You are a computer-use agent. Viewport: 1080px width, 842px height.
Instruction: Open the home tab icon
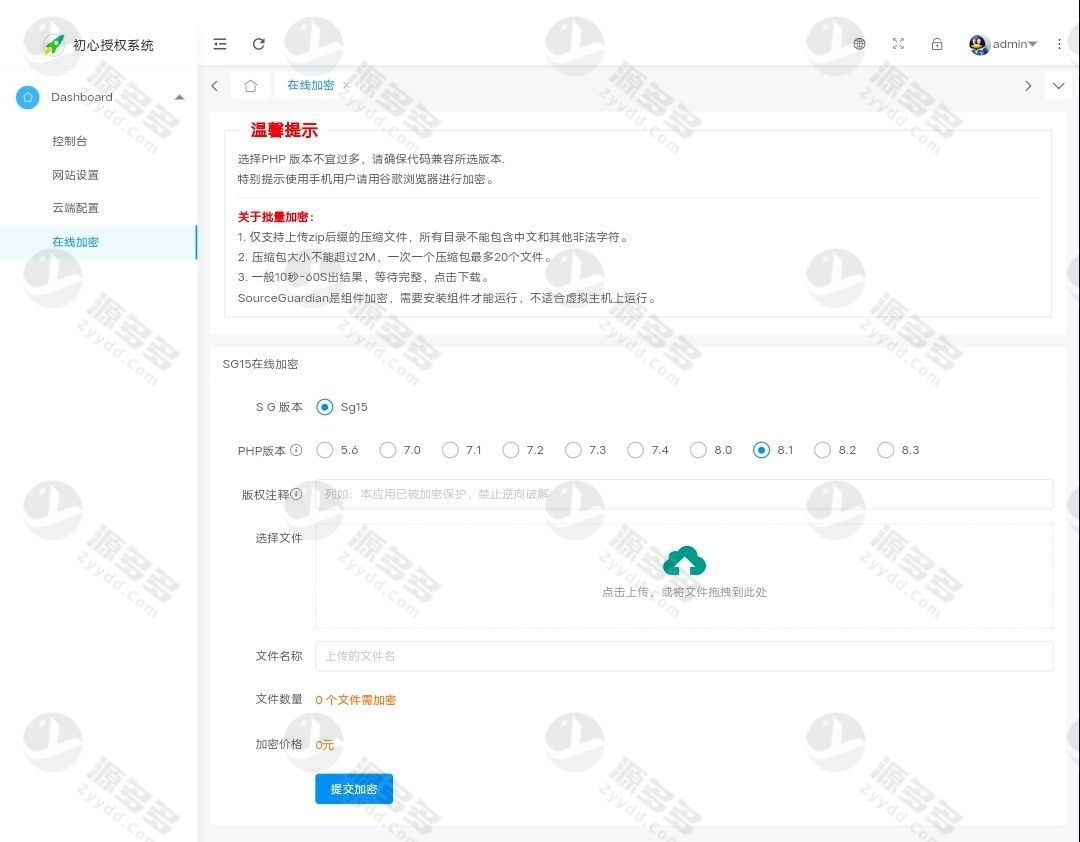coord(251,85)
